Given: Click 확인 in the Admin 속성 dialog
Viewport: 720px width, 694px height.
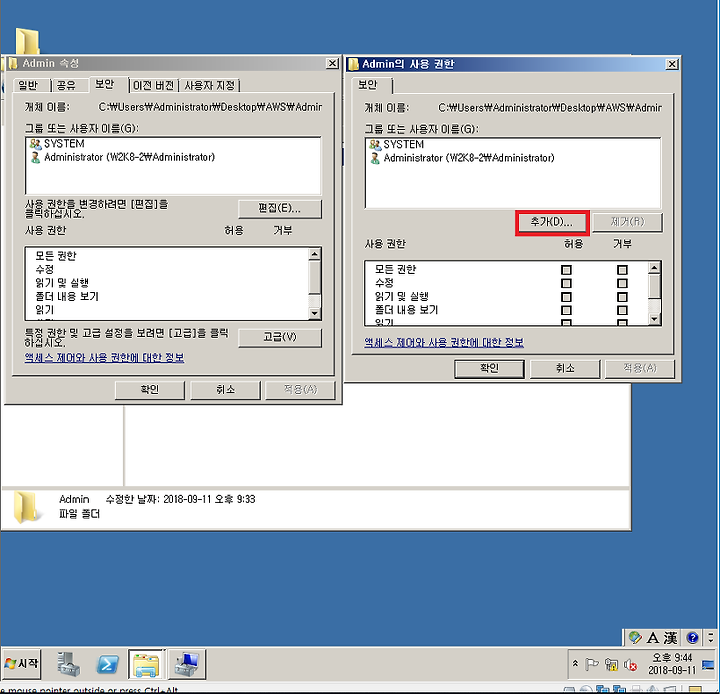Looking at the screenshot, I should [x=150, y=390].
